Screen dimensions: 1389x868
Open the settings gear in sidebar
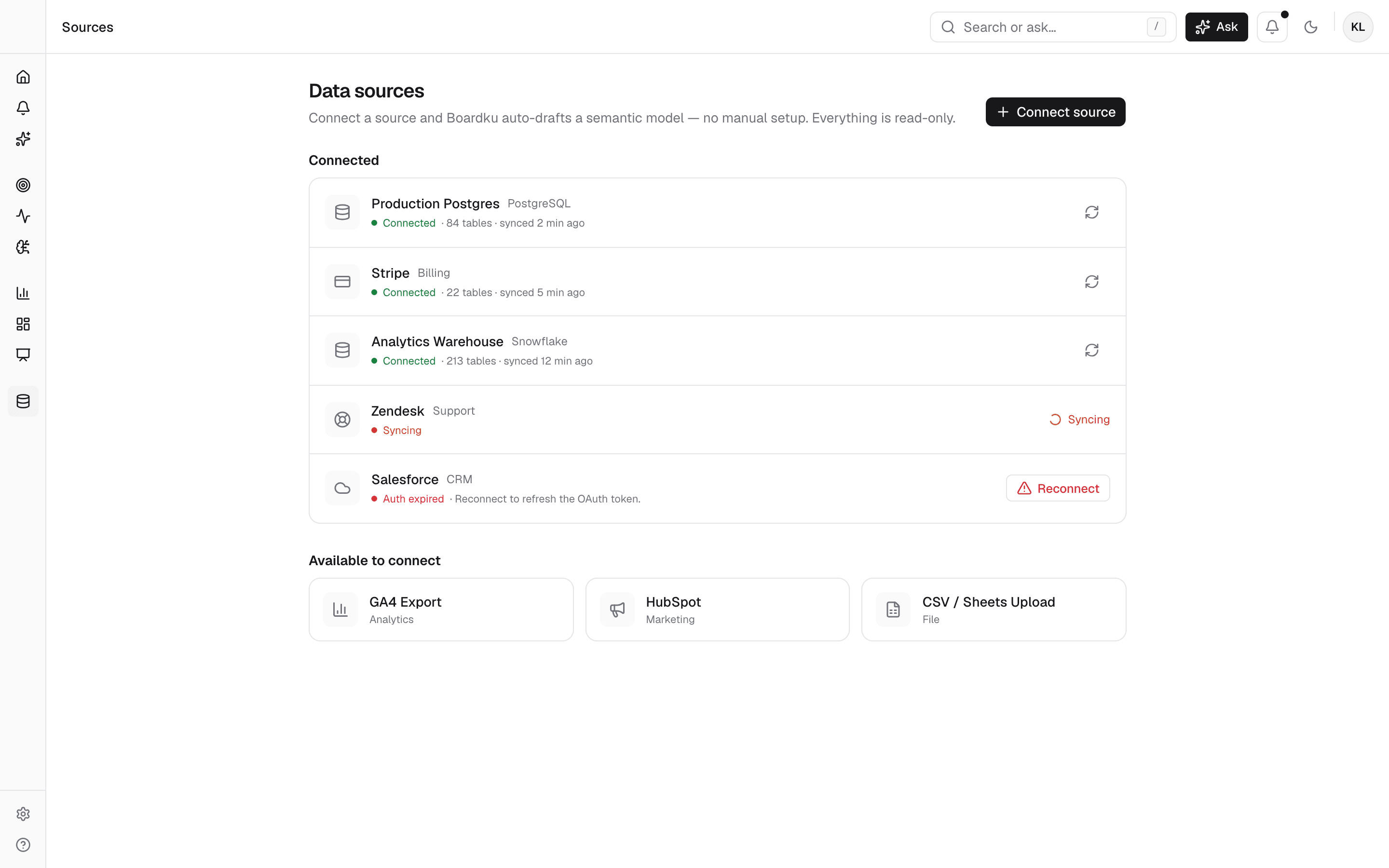tap(23, 814)
